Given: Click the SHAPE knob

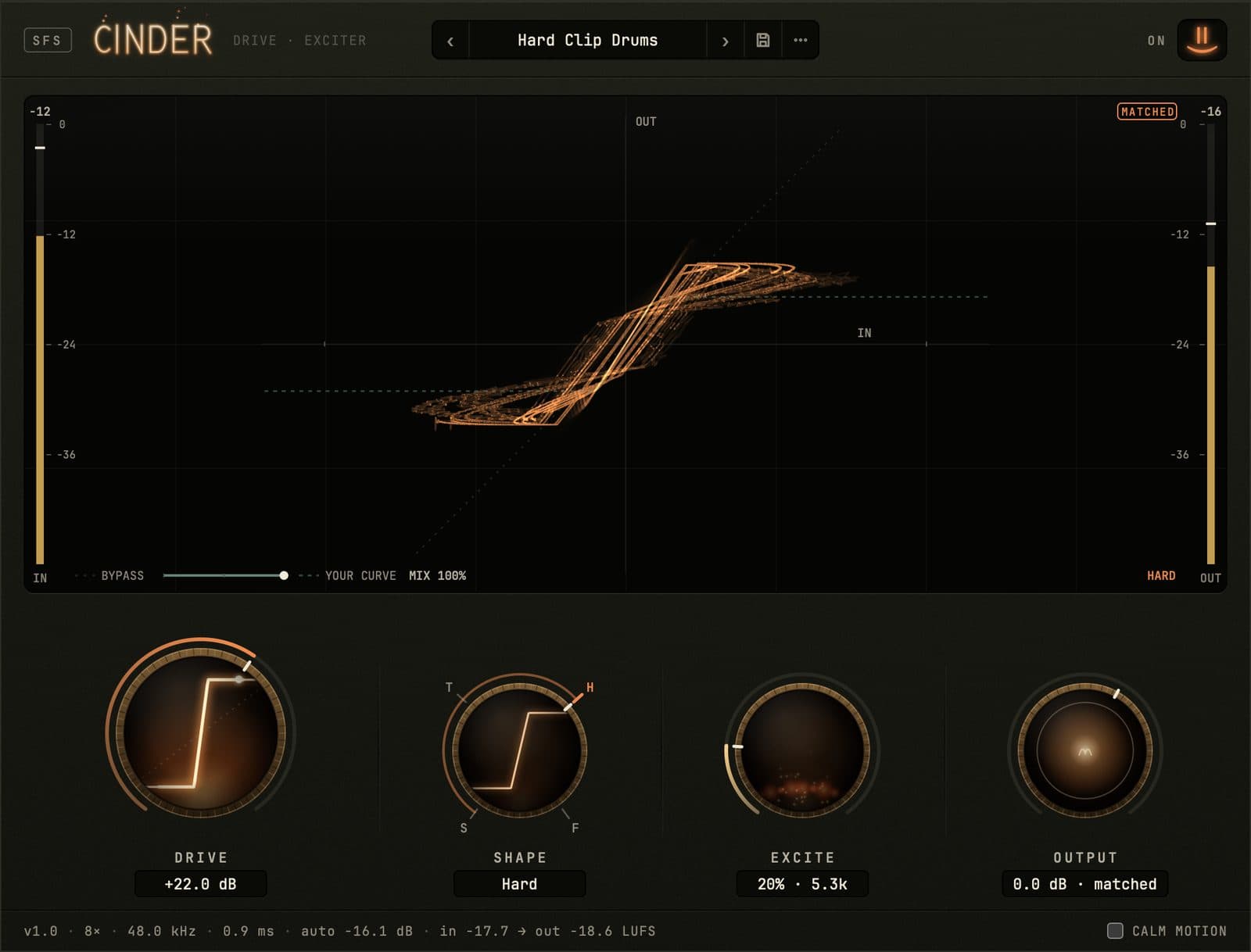Looking at the screenshot, I should coord(519,750).
